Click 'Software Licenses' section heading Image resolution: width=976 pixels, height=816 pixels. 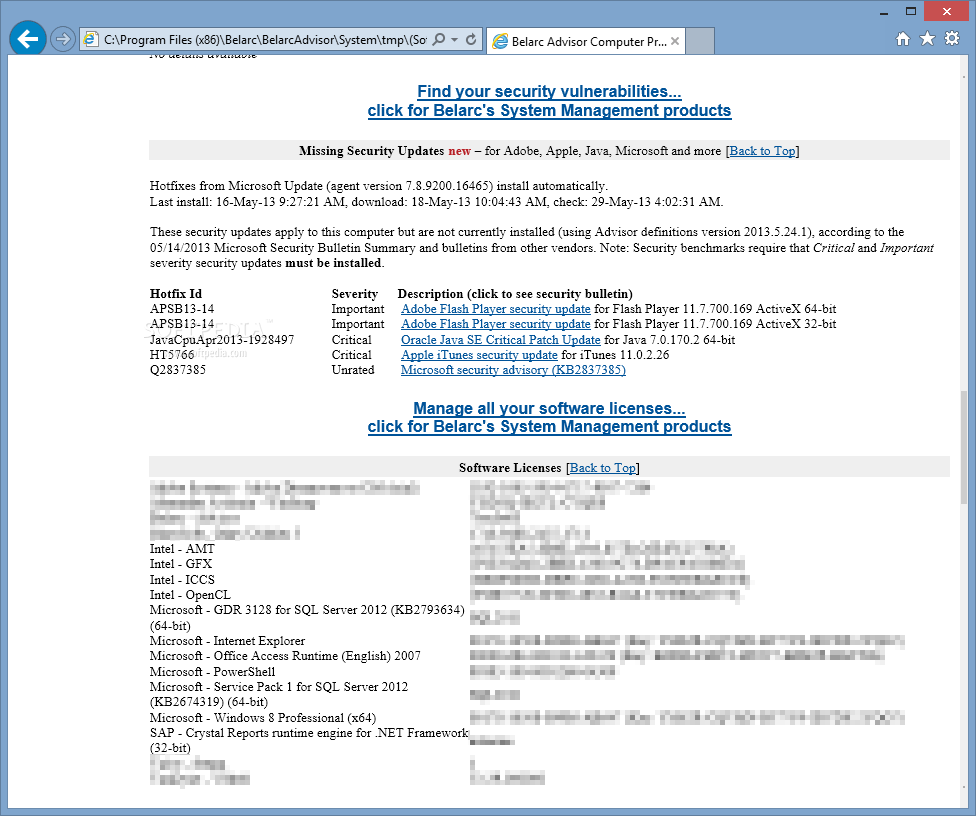click(510, 467)
